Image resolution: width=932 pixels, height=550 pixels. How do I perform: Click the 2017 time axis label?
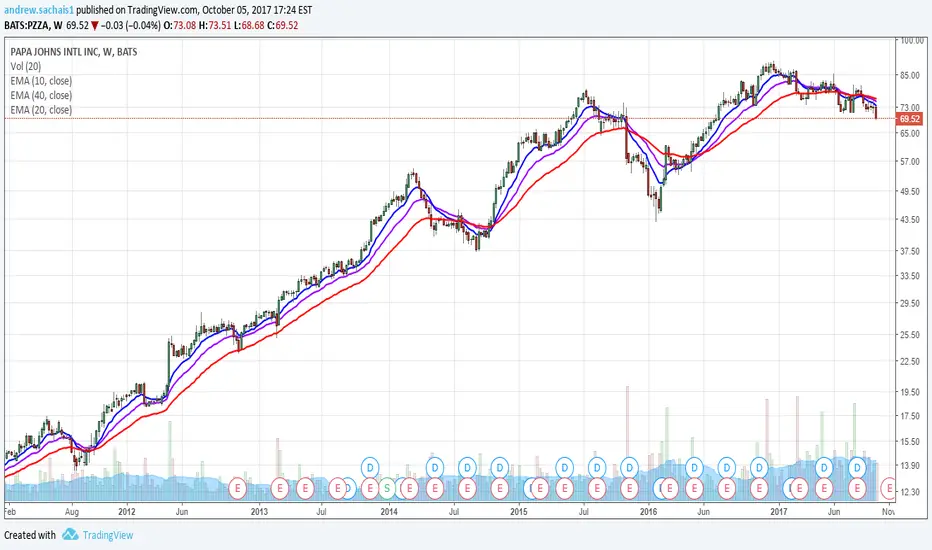[779, 511]
